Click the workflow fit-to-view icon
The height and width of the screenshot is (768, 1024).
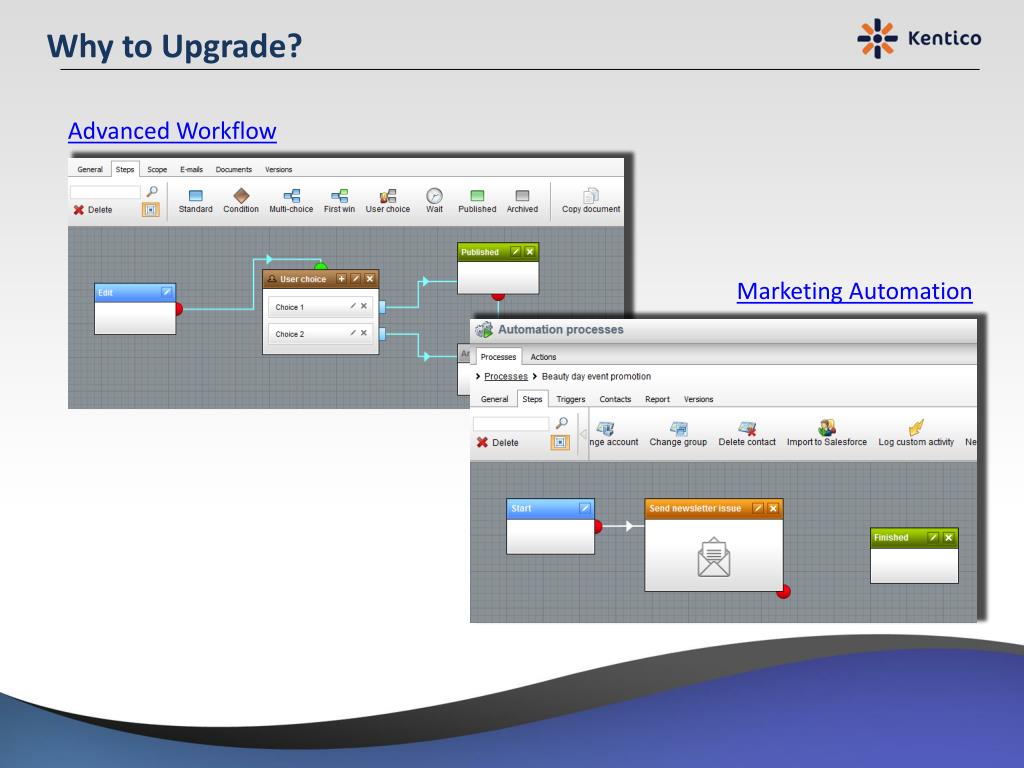coord(151,210)
